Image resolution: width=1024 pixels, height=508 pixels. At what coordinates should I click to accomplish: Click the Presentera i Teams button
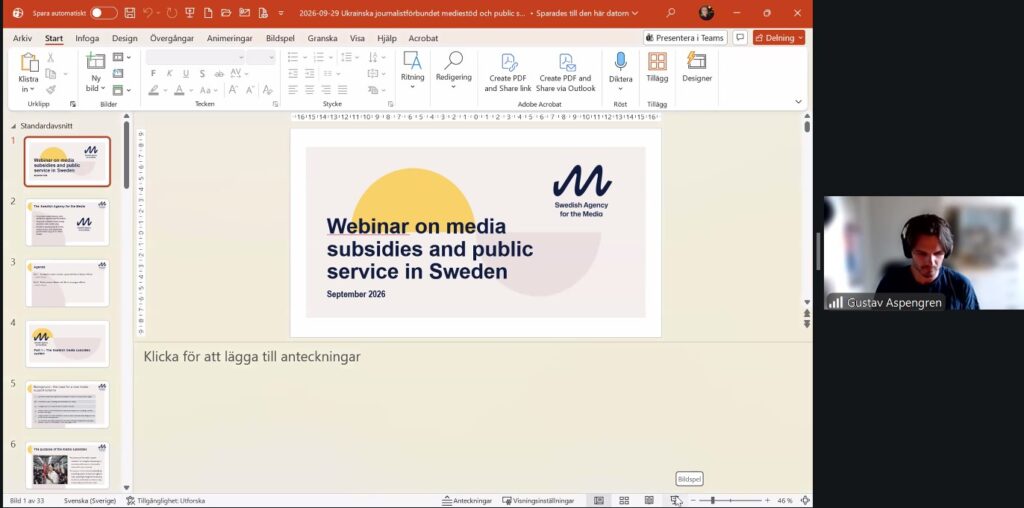(x=685, y=38)
